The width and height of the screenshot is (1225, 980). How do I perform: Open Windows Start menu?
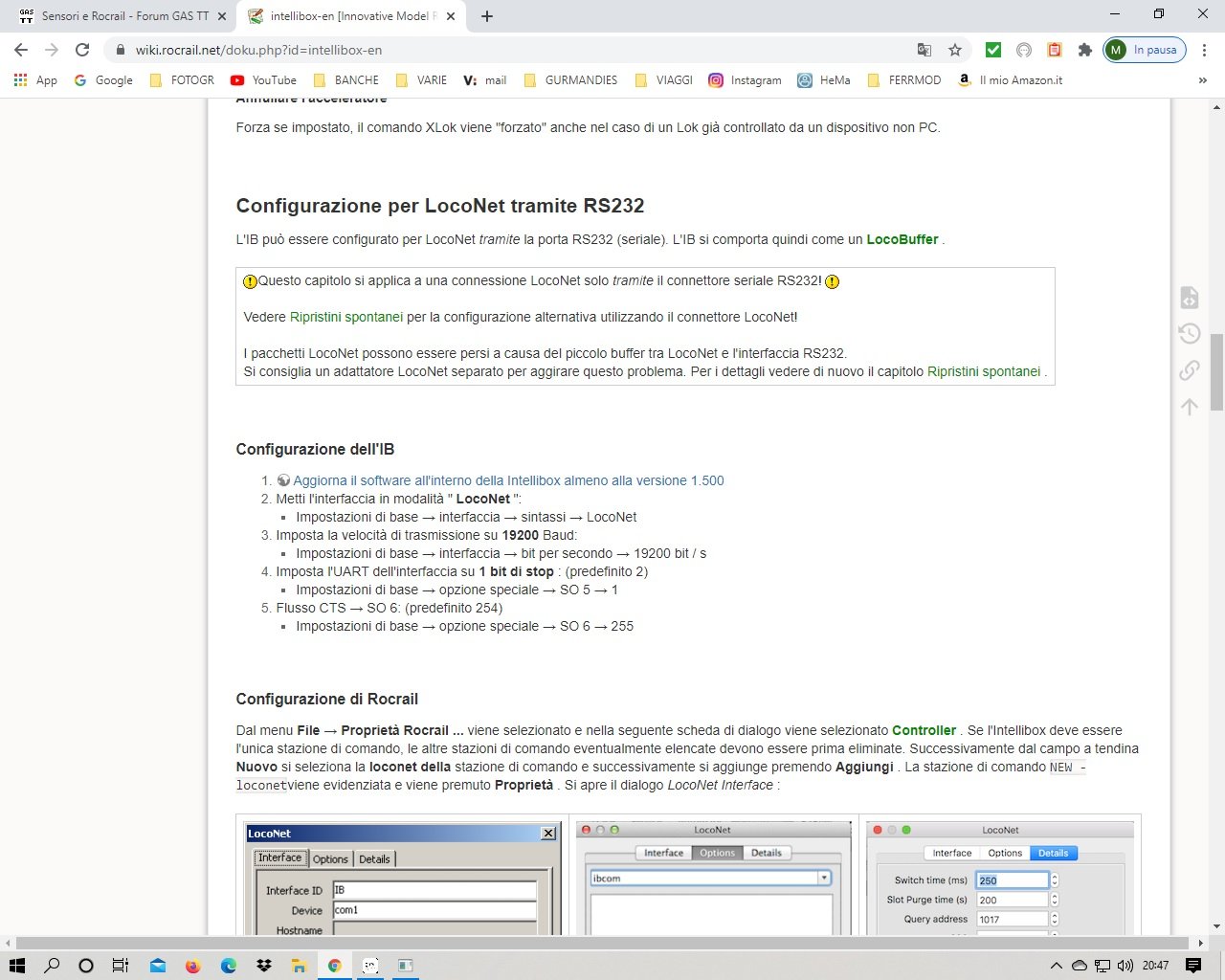[16, 966]
